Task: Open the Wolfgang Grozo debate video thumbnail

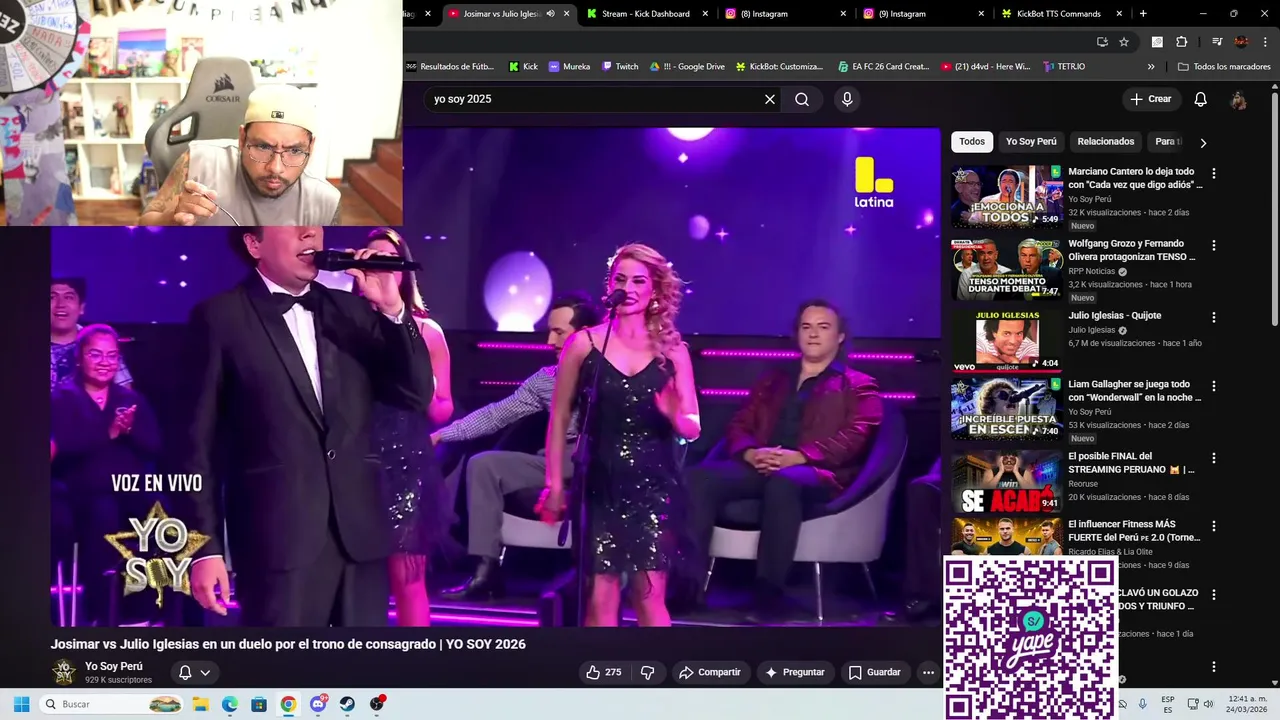Action: click(x=1006, y=269)
